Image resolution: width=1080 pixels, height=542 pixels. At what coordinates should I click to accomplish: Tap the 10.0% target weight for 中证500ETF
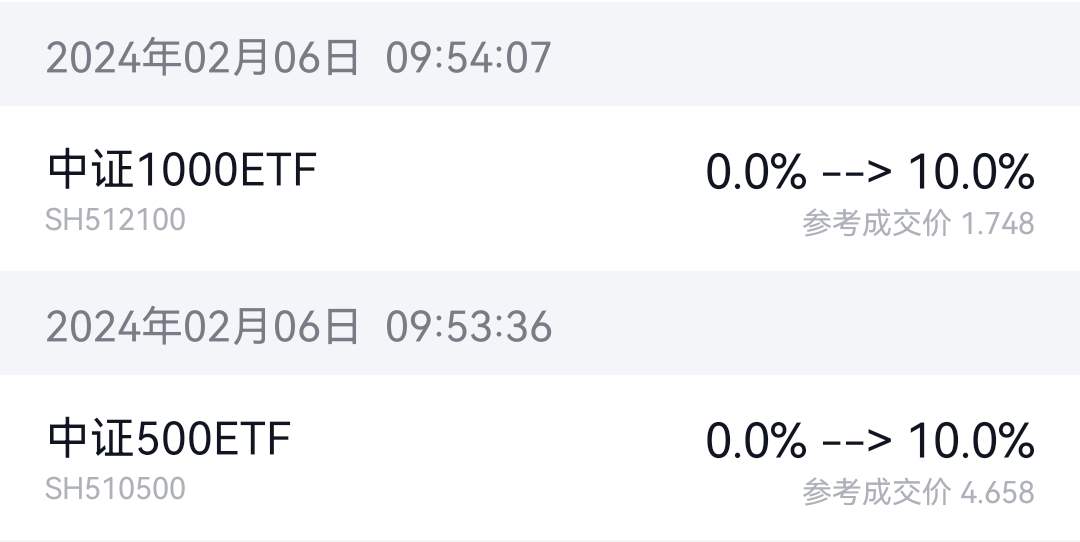970,441
